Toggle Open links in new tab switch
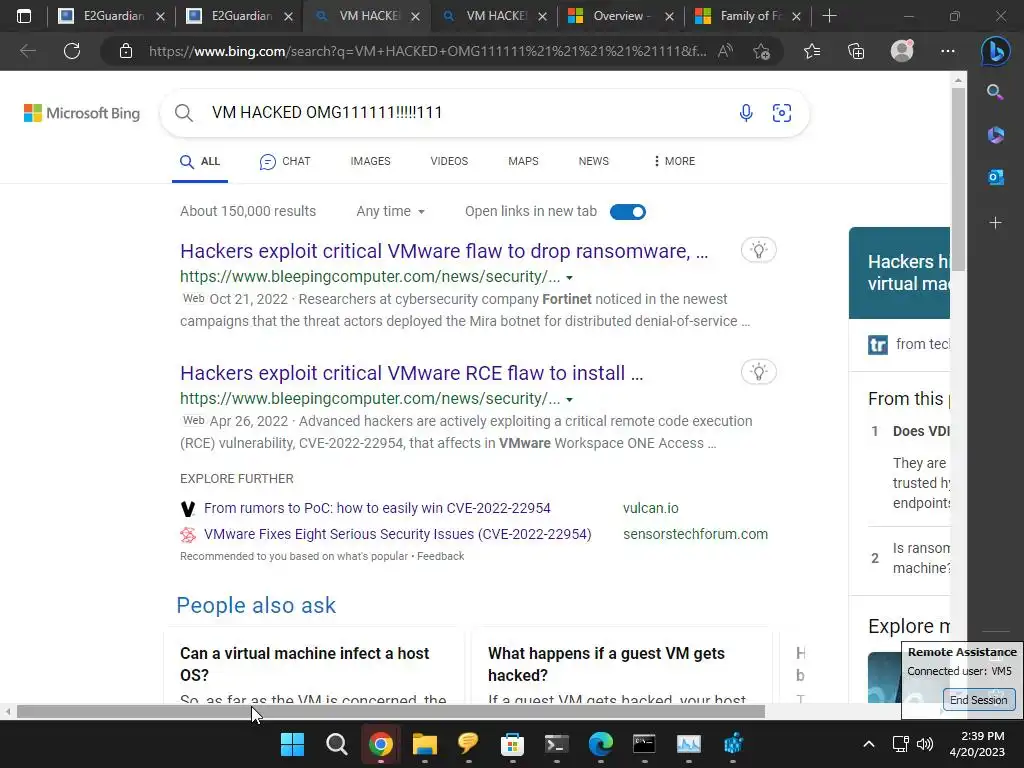This screenshot has height=768, width=1024. (628, 212)
